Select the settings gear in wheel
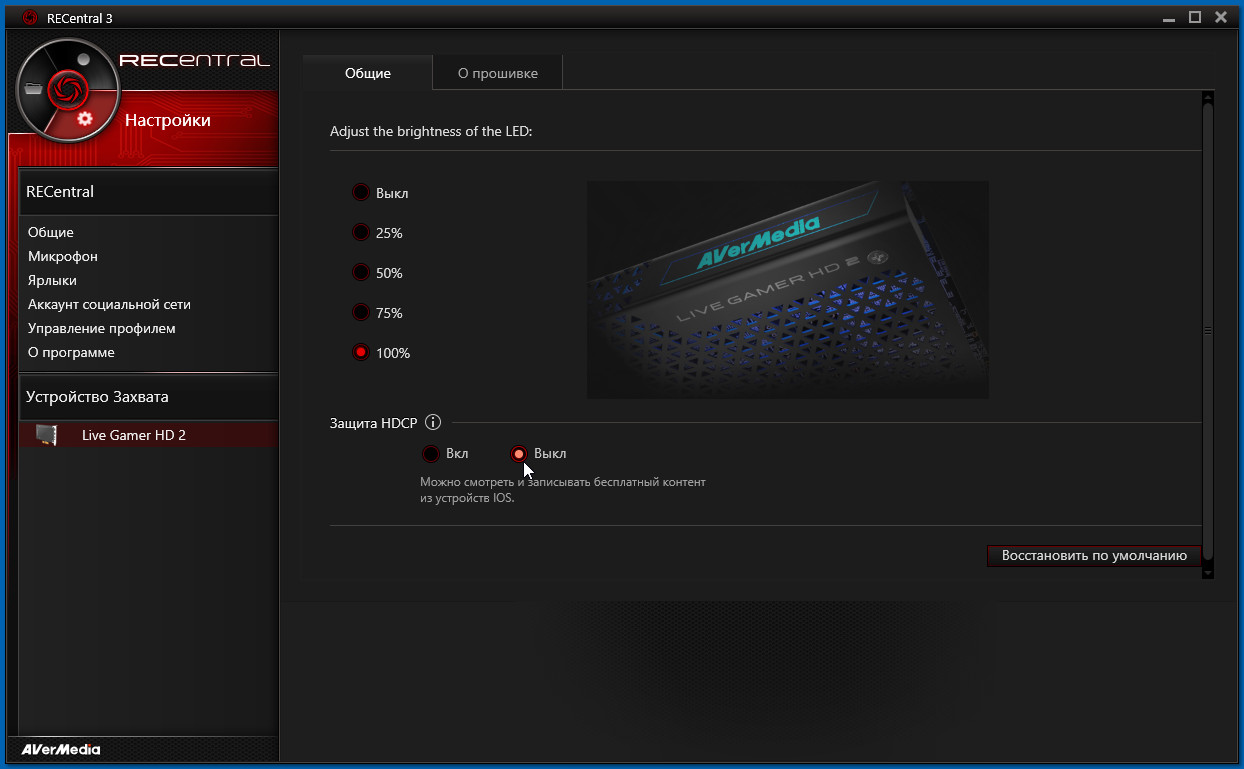 (x=84, y=119)
